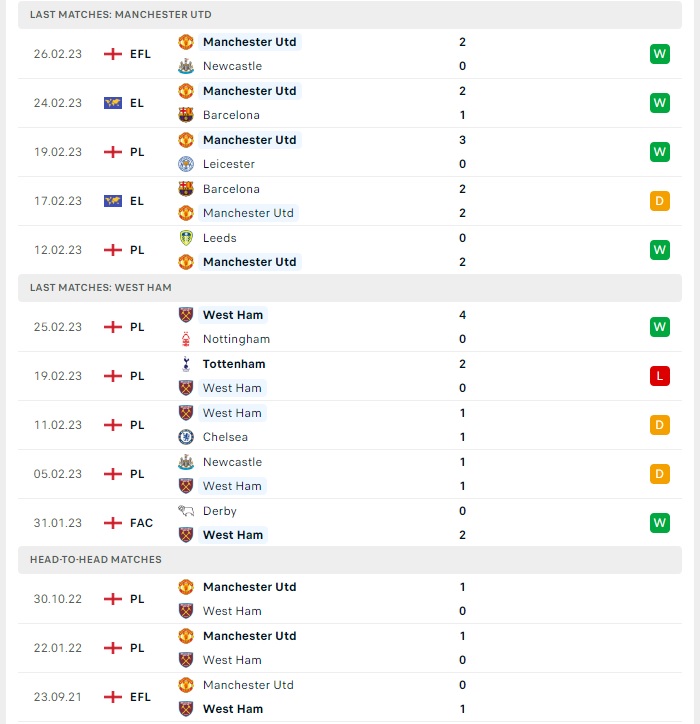The image size is (700, 724).
Task: Click the orange D badge for the Chelsea match
Action: [659, 425]
